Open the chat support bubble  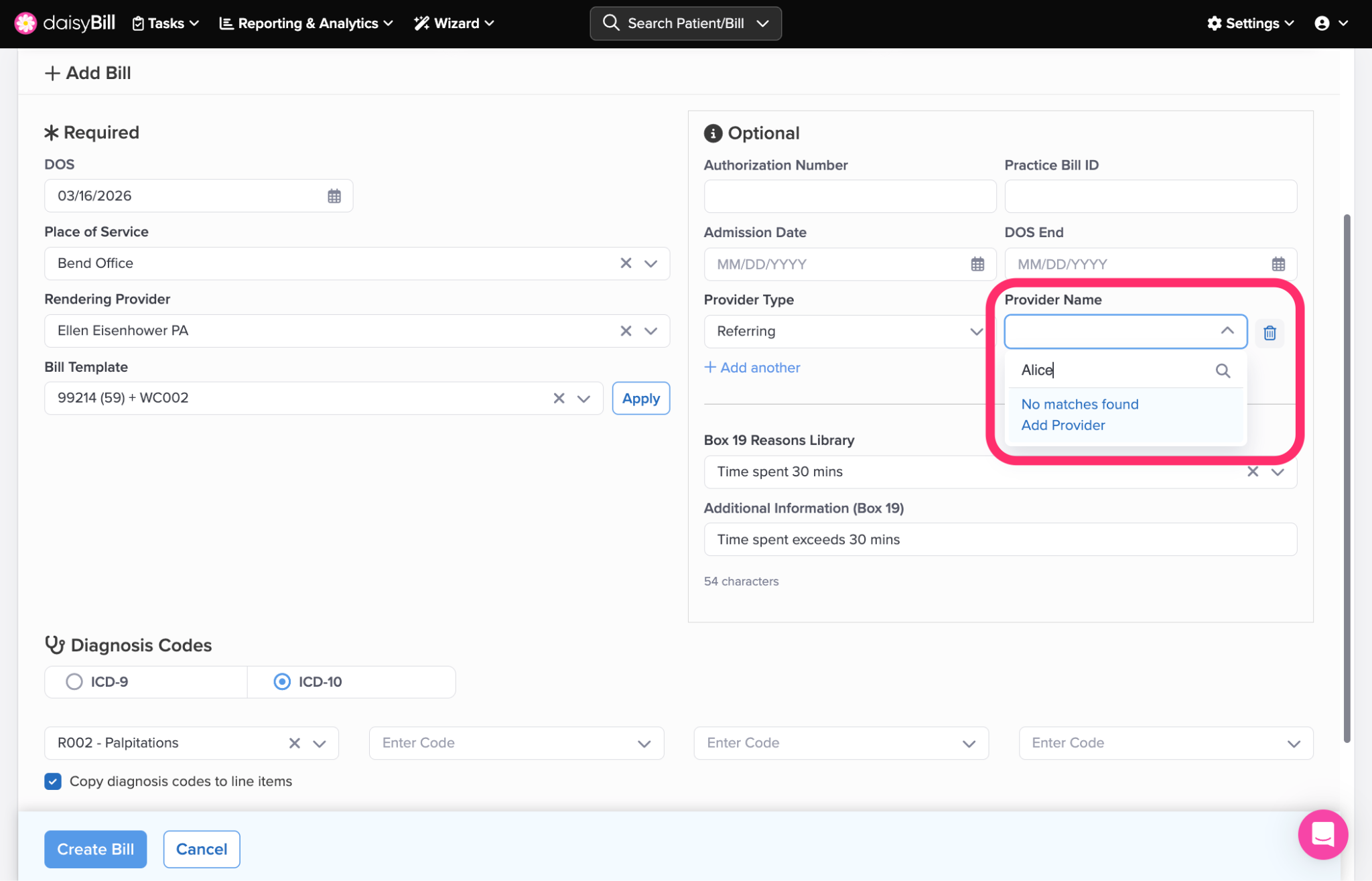[x=1322, y=834]
